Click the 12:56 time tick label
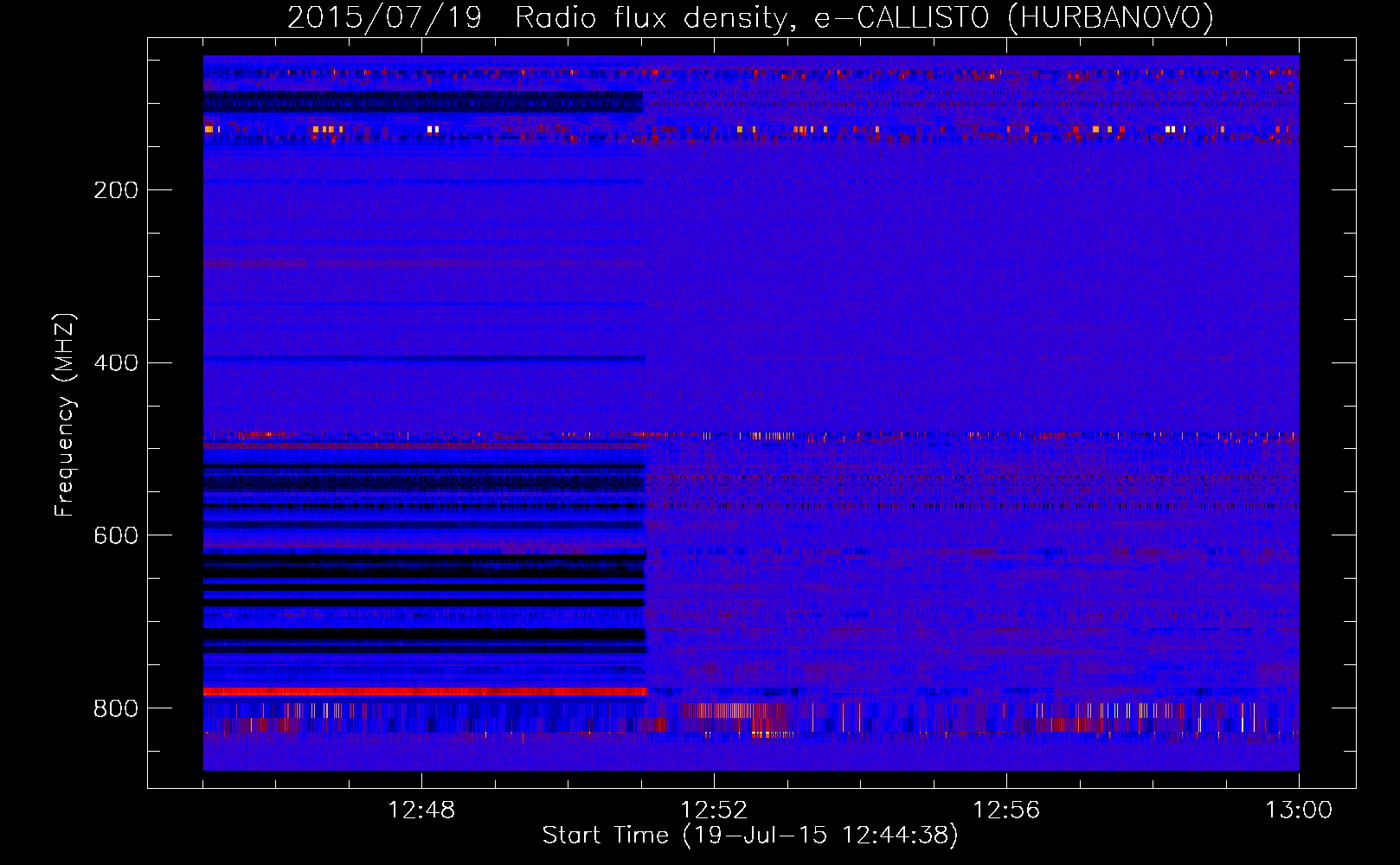 click(x=1006, y=811)
